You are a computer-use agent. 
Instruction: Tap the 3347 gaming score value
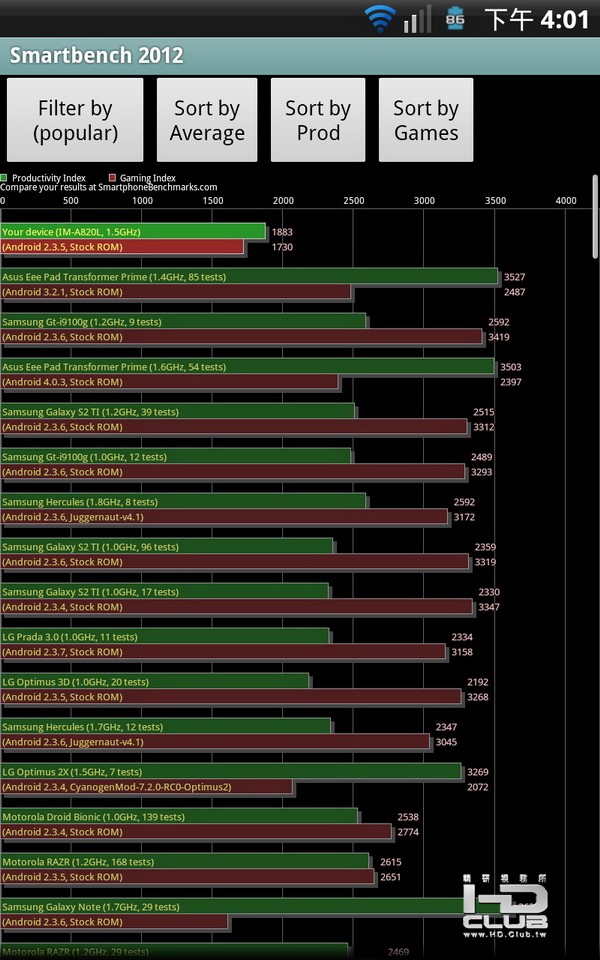click(x=489, y=607)
